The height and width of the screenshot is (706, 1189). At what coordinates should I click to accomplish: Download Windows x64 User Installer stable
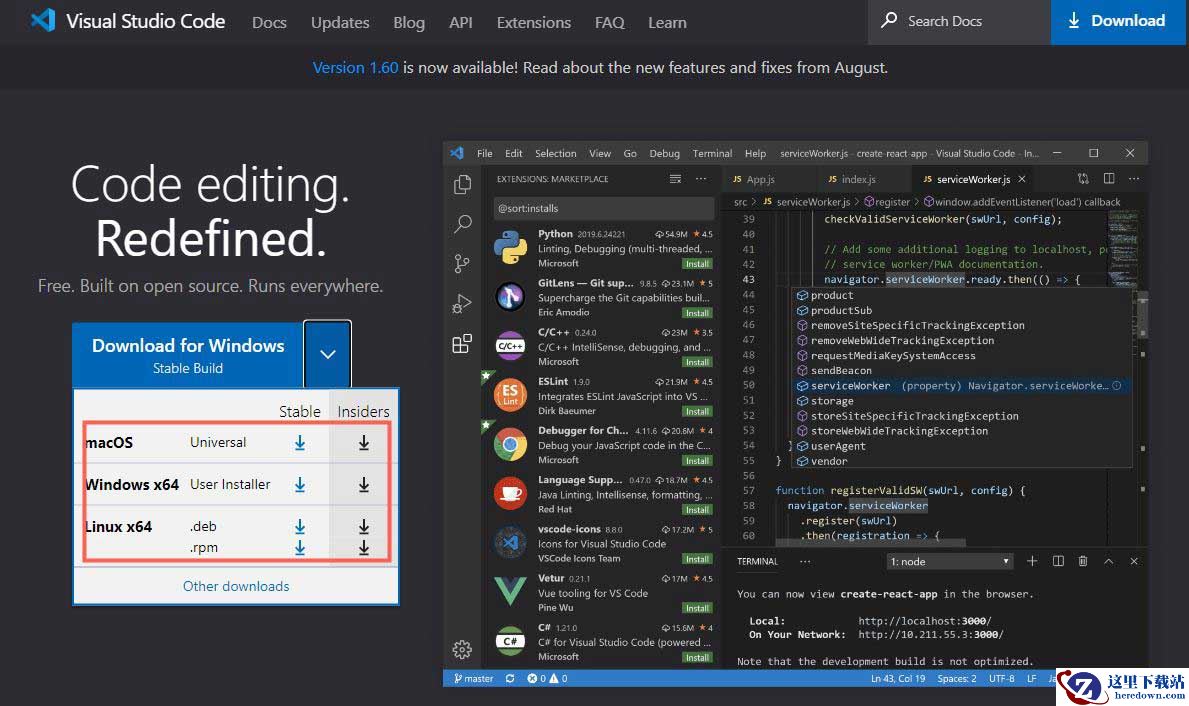(x=300, y=485)
